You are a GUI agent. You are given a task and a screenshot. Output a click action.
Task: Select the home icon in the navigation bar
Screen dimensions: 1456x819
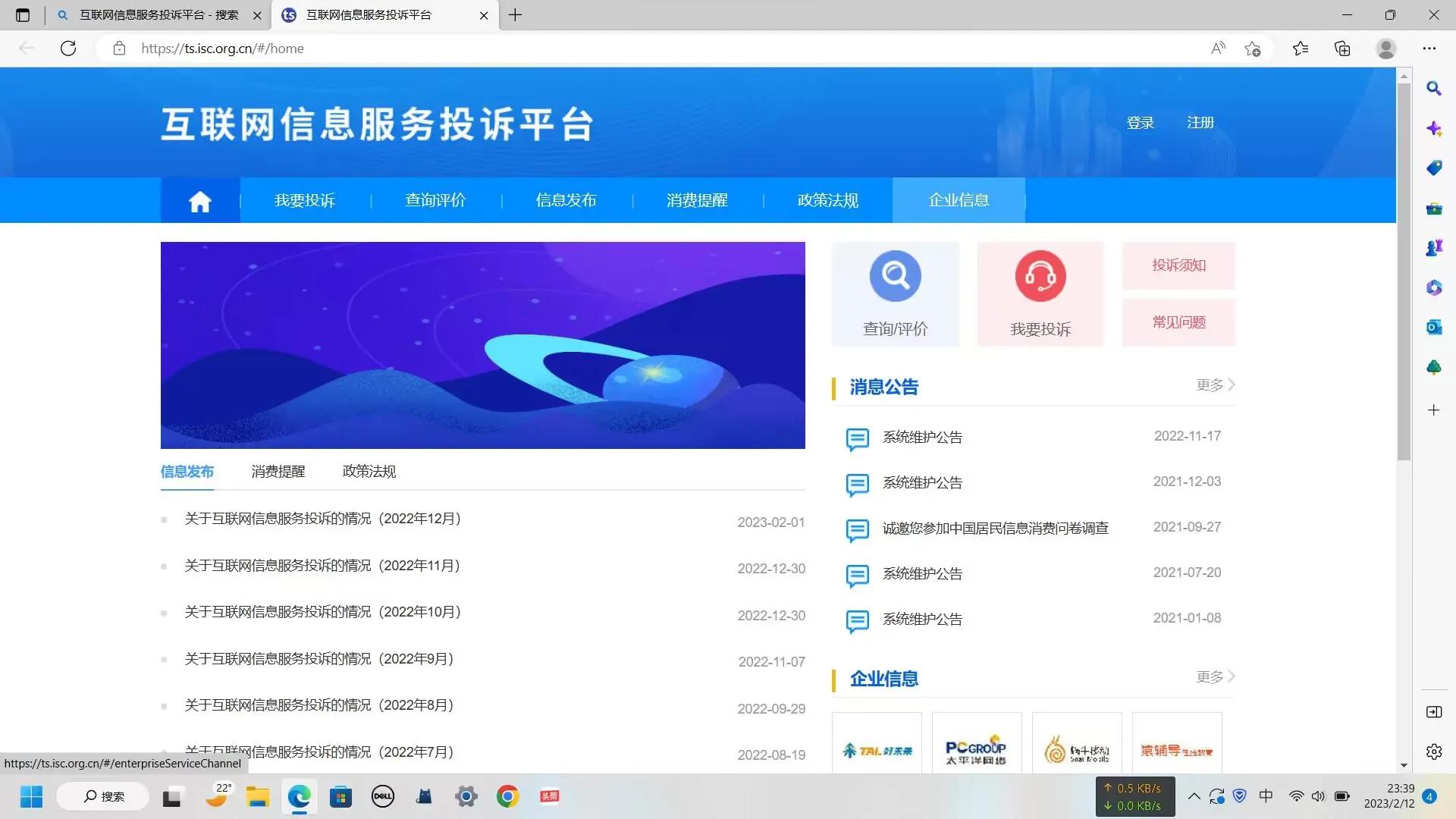[199, 200]
